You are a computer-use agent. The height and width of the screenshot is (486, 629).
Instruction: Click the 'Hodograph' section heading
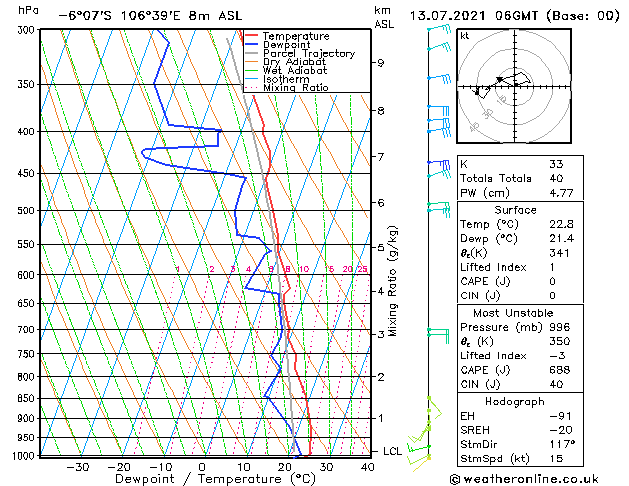(x=515, y=402)
